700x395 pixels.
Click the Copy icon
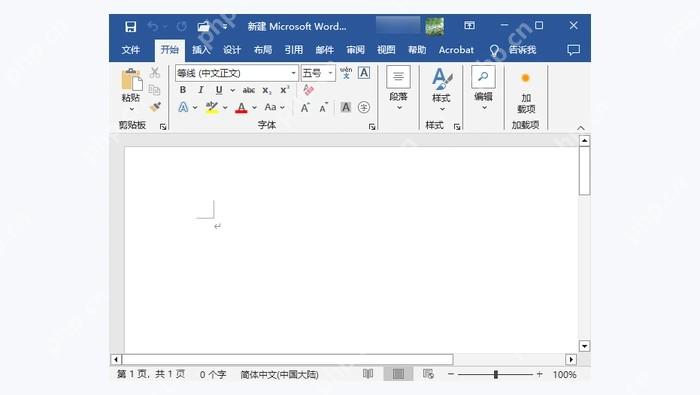pyautogui.click(x=154, y=90)
